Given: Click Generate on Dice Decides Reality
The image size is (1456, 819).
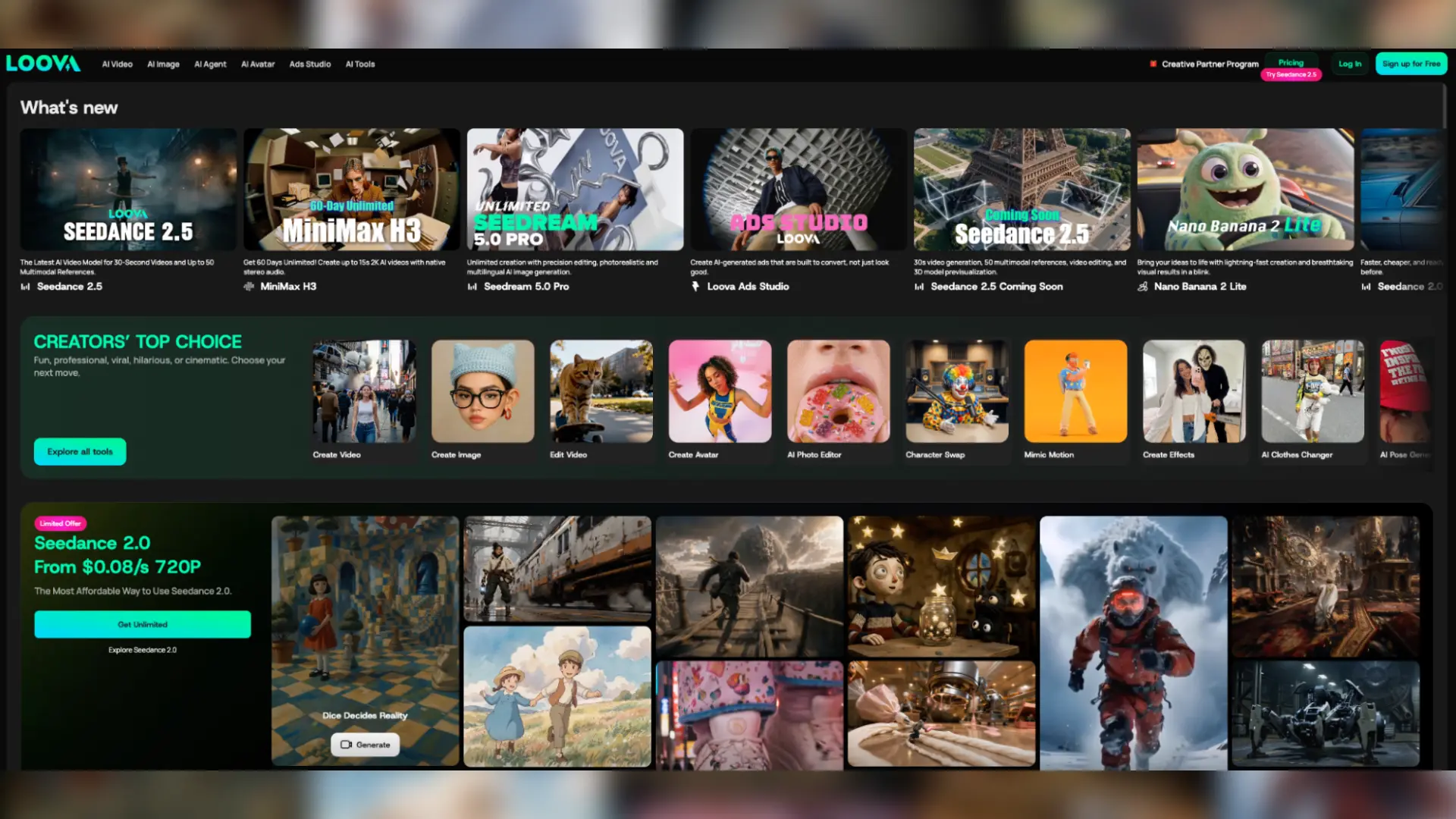Looking at the screenshot, I should 365,745.
